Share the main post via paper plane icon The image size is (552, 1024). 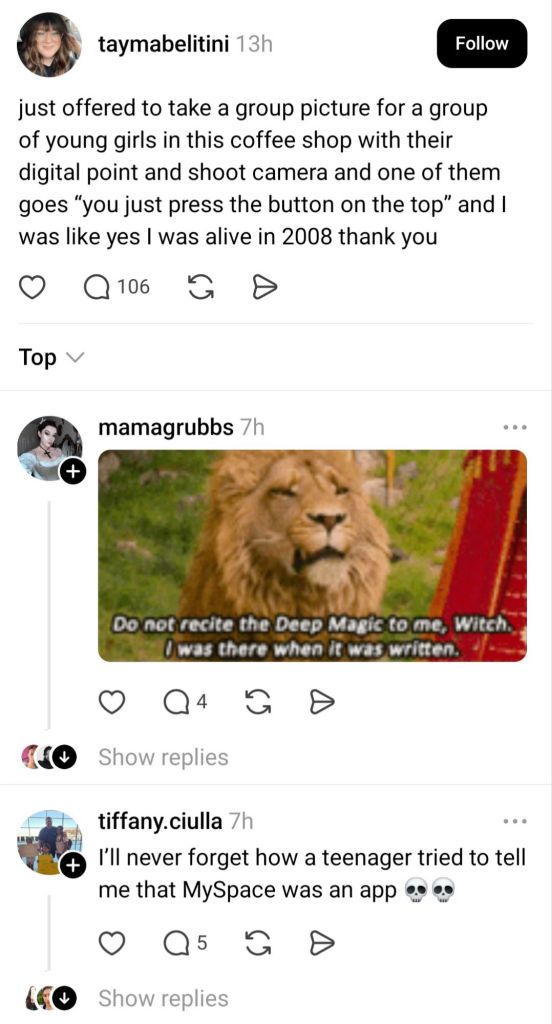(265, 287)
